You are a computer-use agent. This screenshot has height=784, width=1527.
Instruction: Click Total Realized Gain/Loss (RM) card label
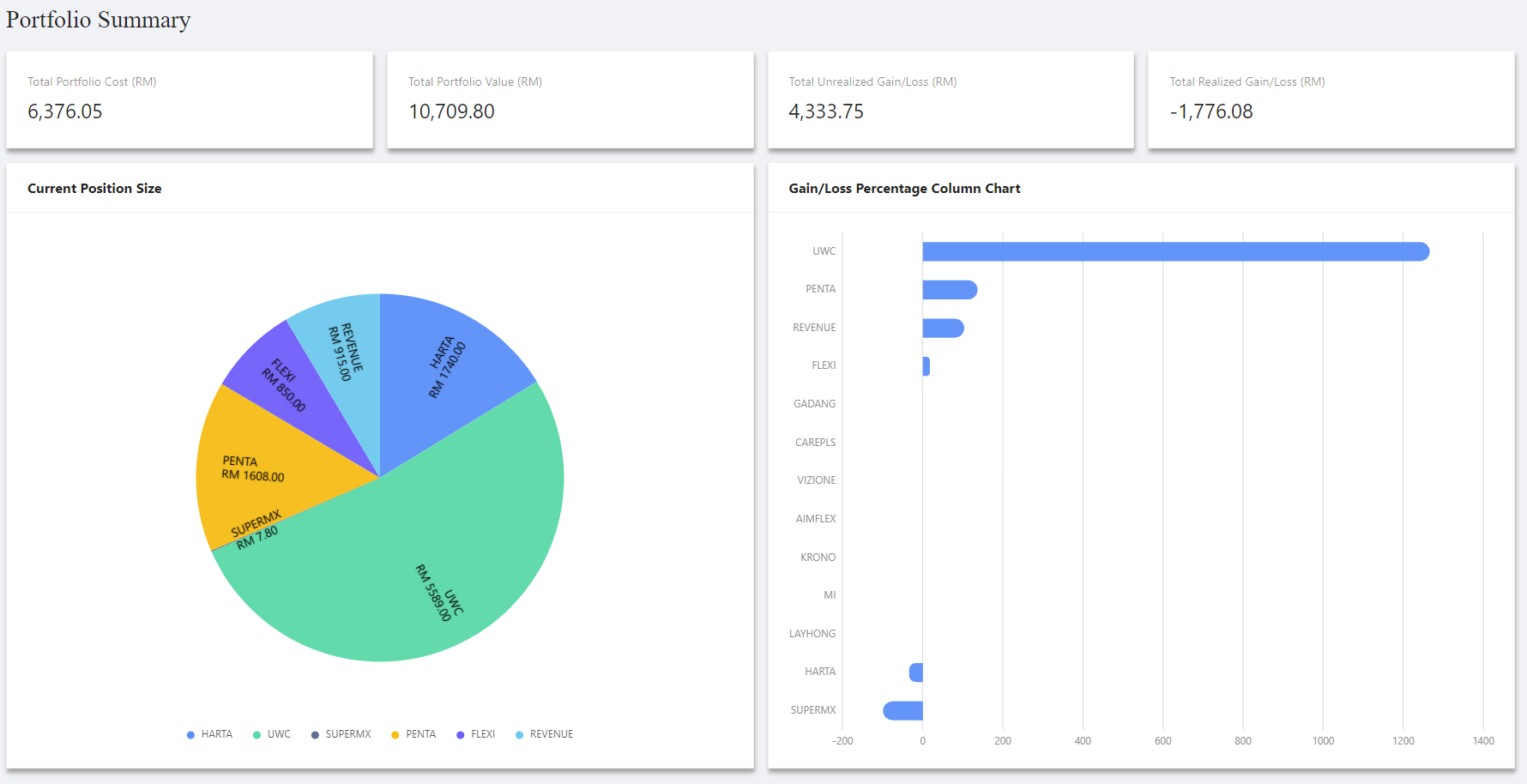1247,81
